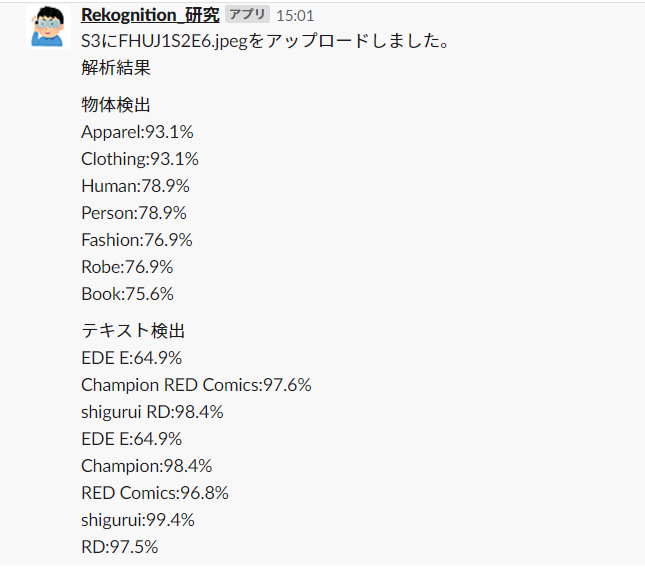Viewport: 645px width, 569px height.
Task: Click the テキスト検出 heading
Action: [133, 331]
